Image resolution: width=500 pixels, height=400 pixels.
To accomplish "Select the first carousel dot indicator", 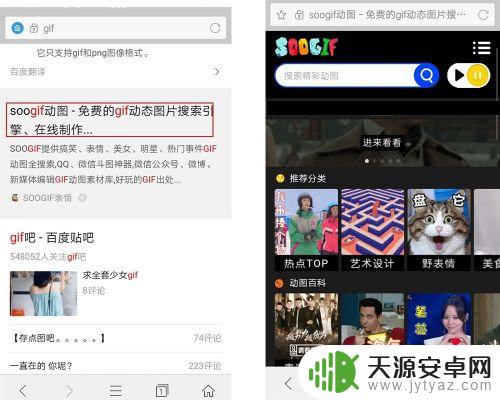I will [x=367, y=161].
